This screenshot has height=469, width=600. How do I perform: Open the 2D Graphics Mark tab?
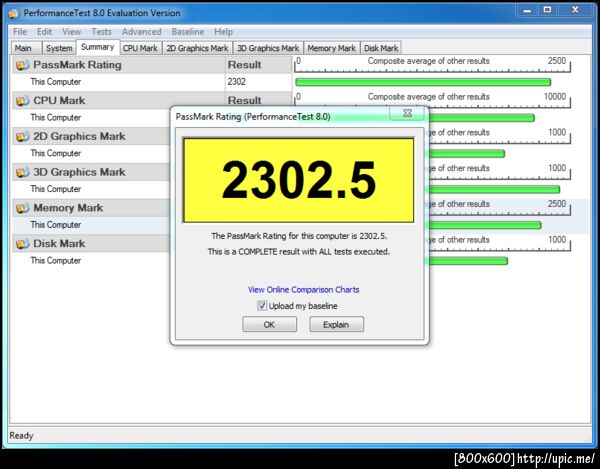click(x=197, y=48)
